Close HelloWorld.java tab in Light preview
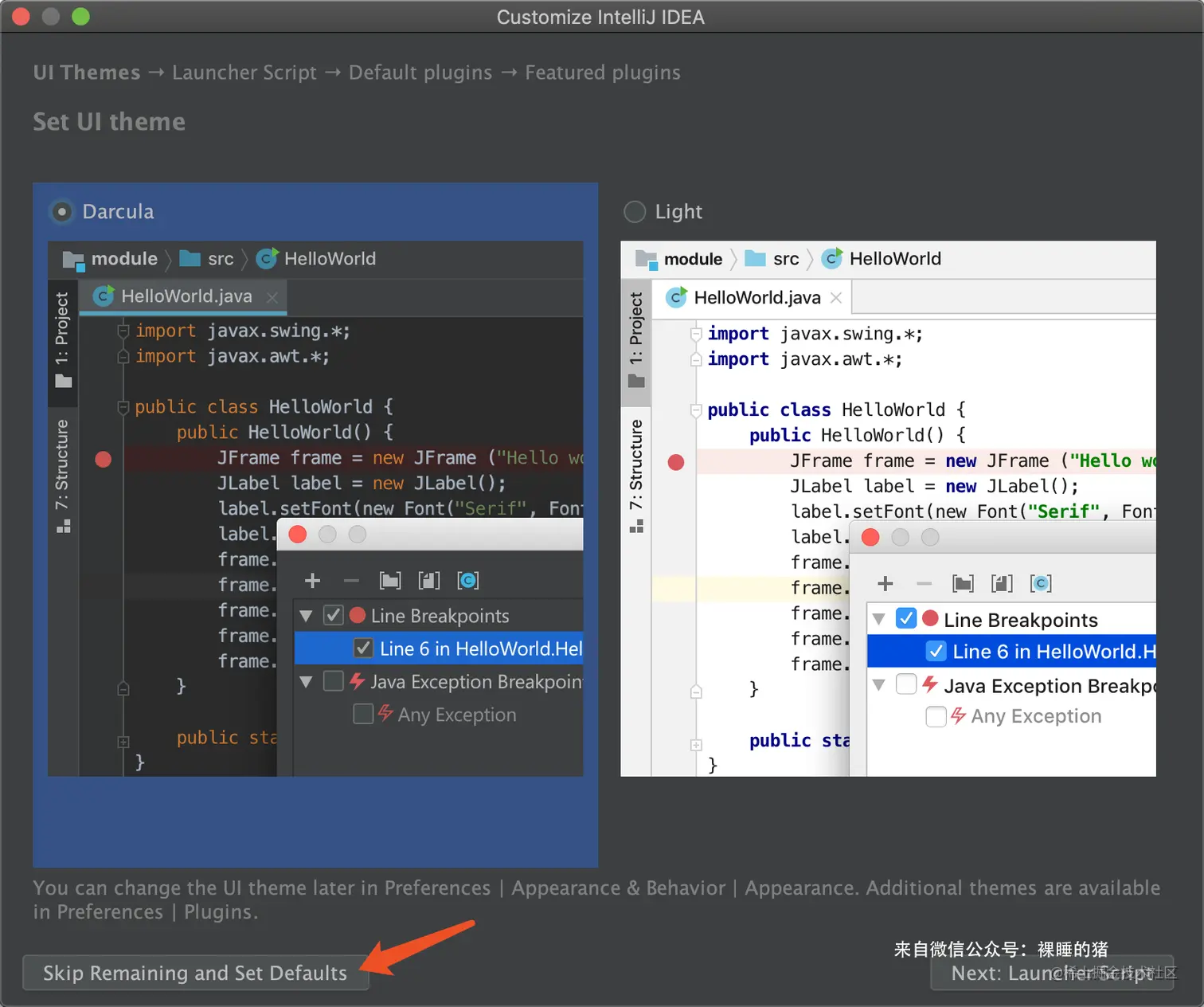The image size is (1204, 1007). tap(836, 298)
